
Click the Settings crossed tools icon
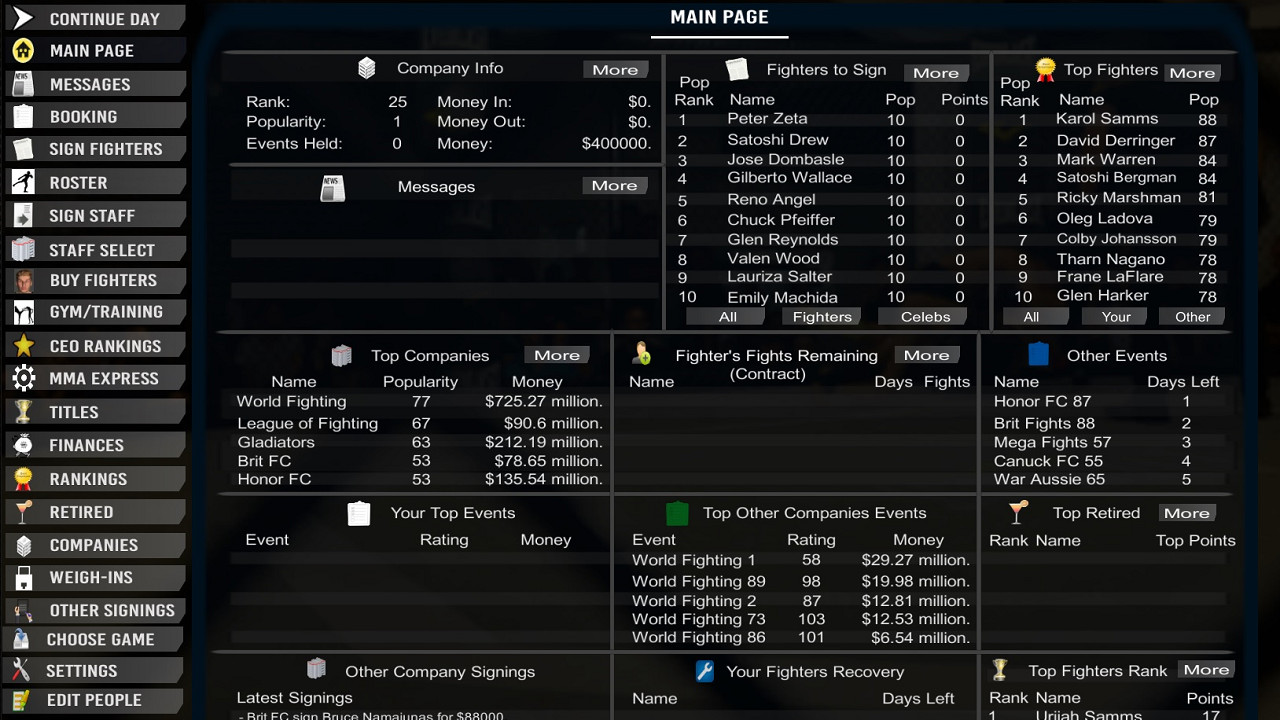point(21,671)
